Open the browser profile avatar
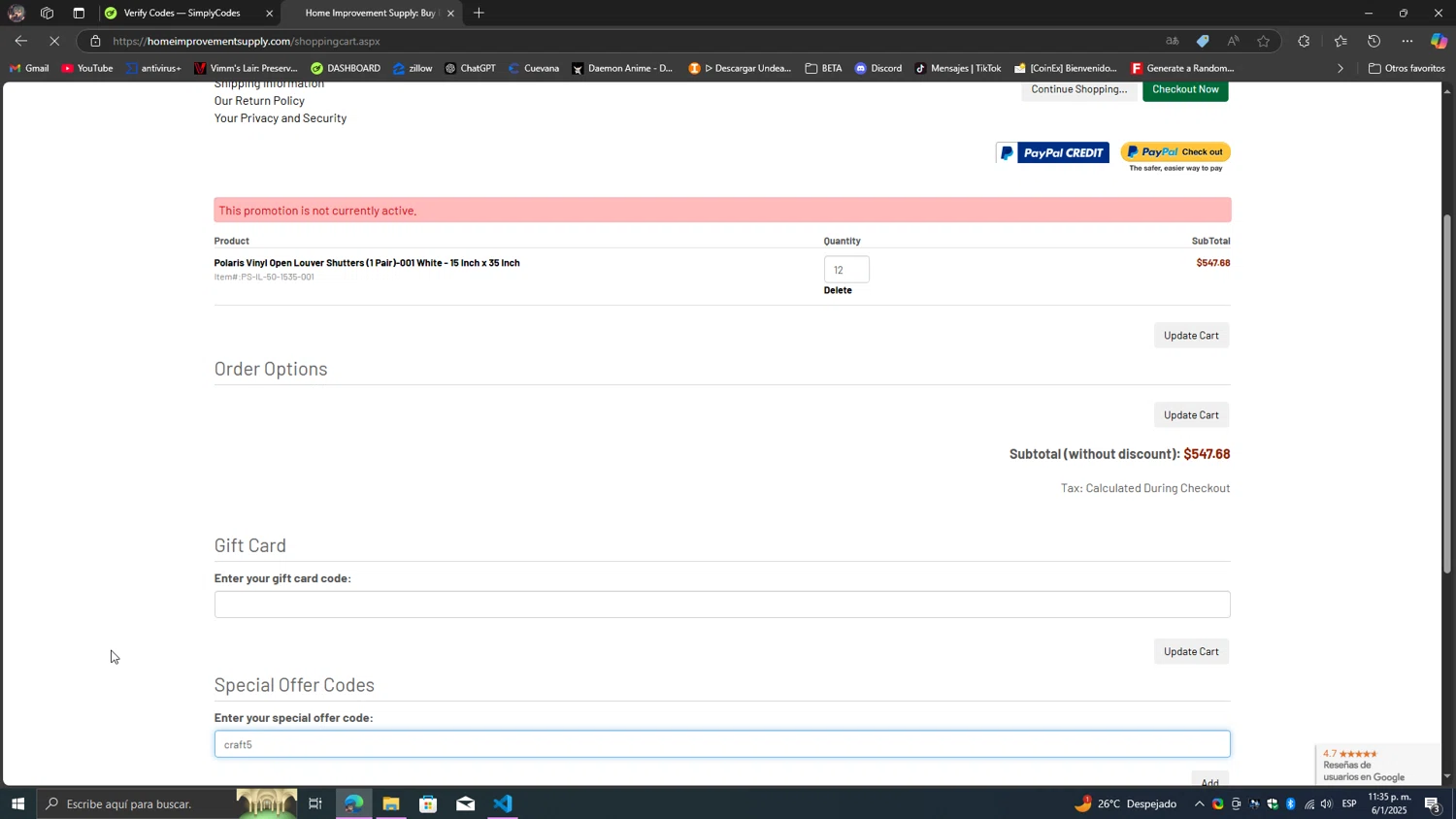The image size is (1456, 819). click(x=17, y=14)
